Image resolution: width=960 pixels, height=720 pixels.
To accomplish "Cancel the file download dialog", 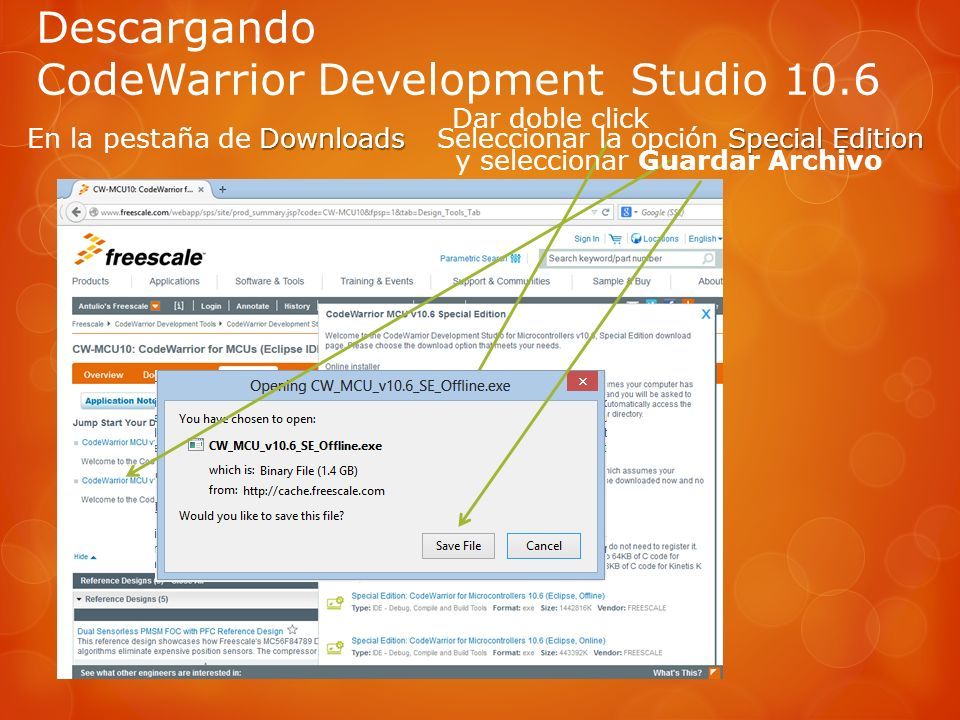I will 544,546.
